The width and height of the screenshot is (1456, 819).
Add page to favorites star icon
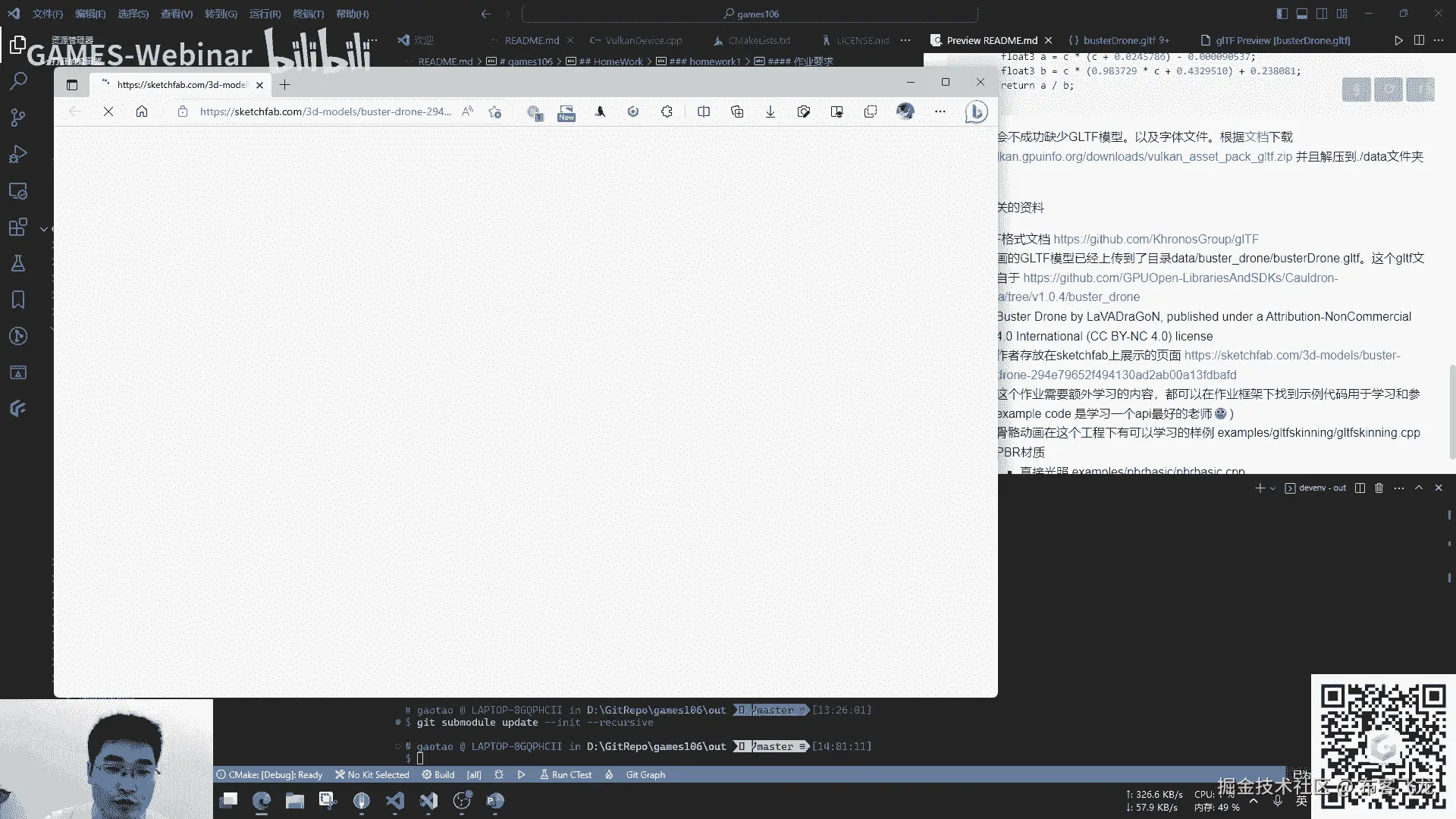[x=495, y=111]
